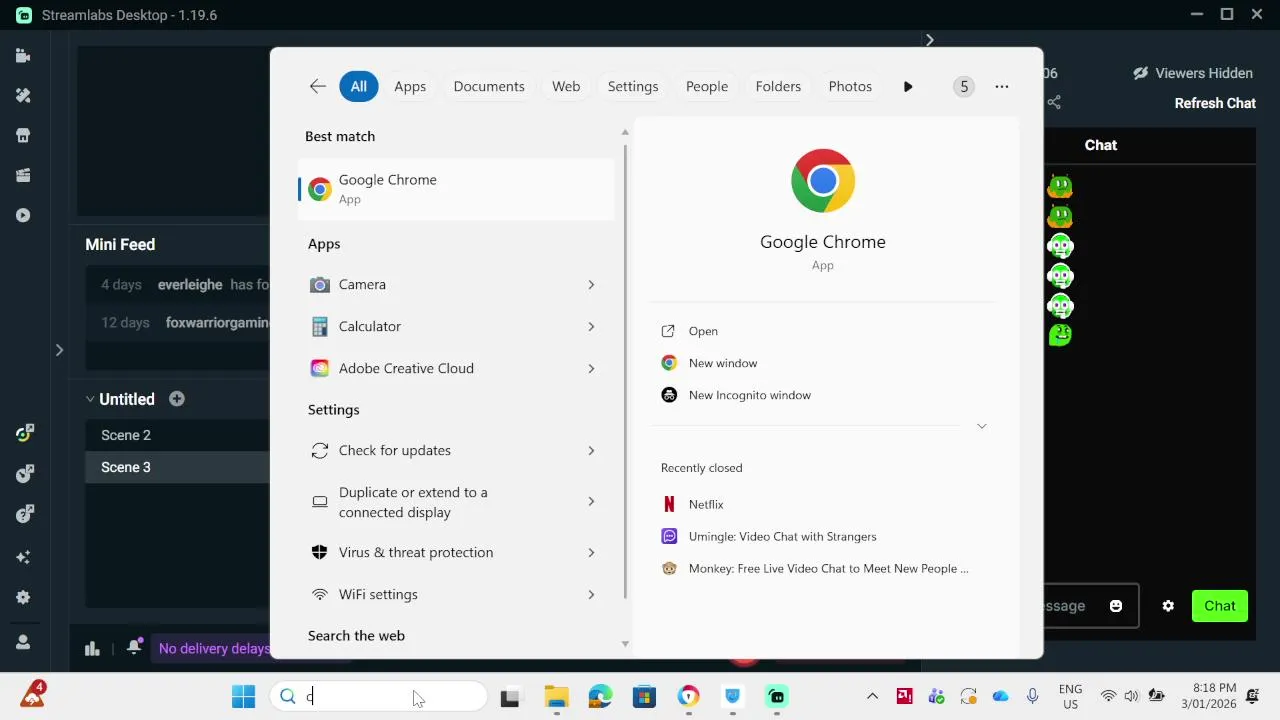Click the microphone system tray icon
Image resolution: width=1280 pixels, height=720 pixels.
[x=1033, y=696]
